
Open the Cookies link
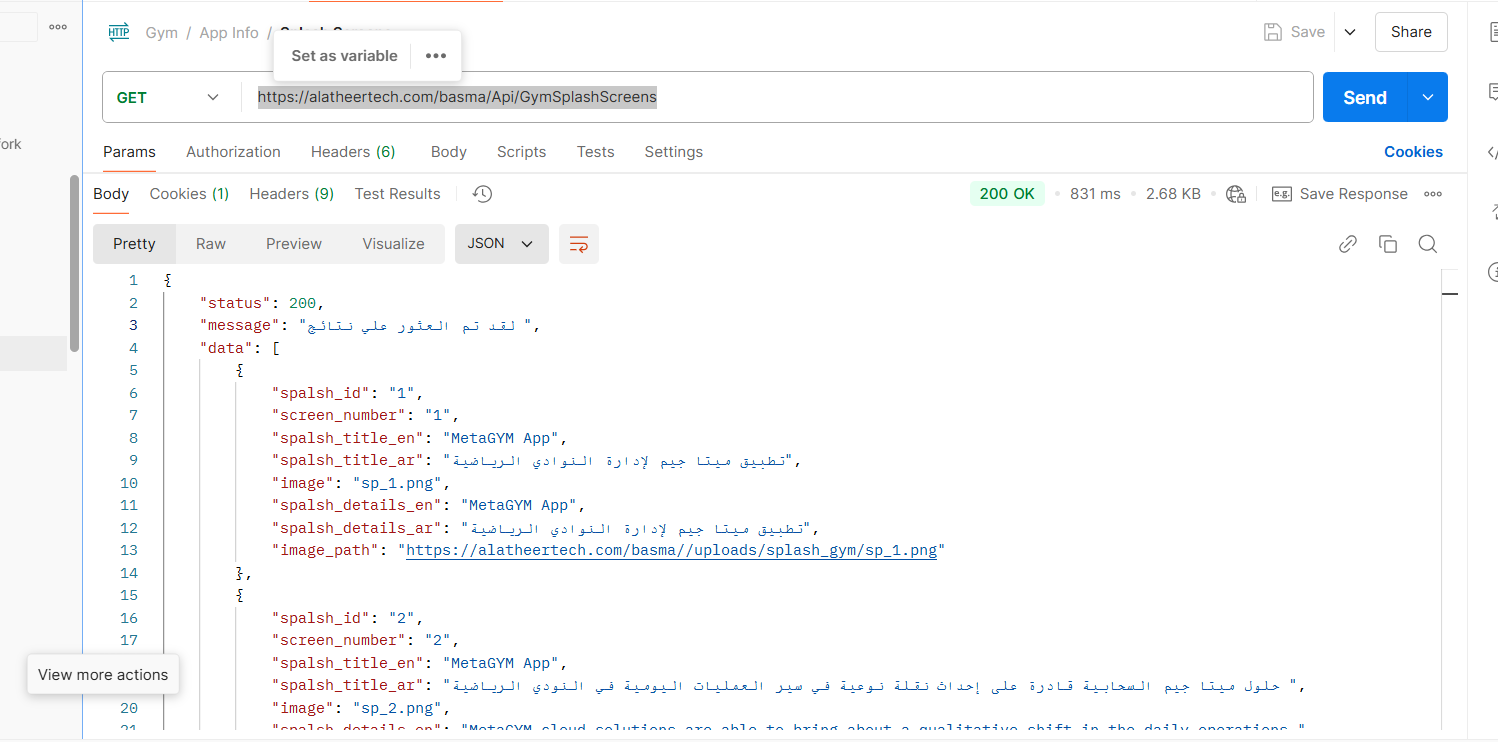(1413, 152)
